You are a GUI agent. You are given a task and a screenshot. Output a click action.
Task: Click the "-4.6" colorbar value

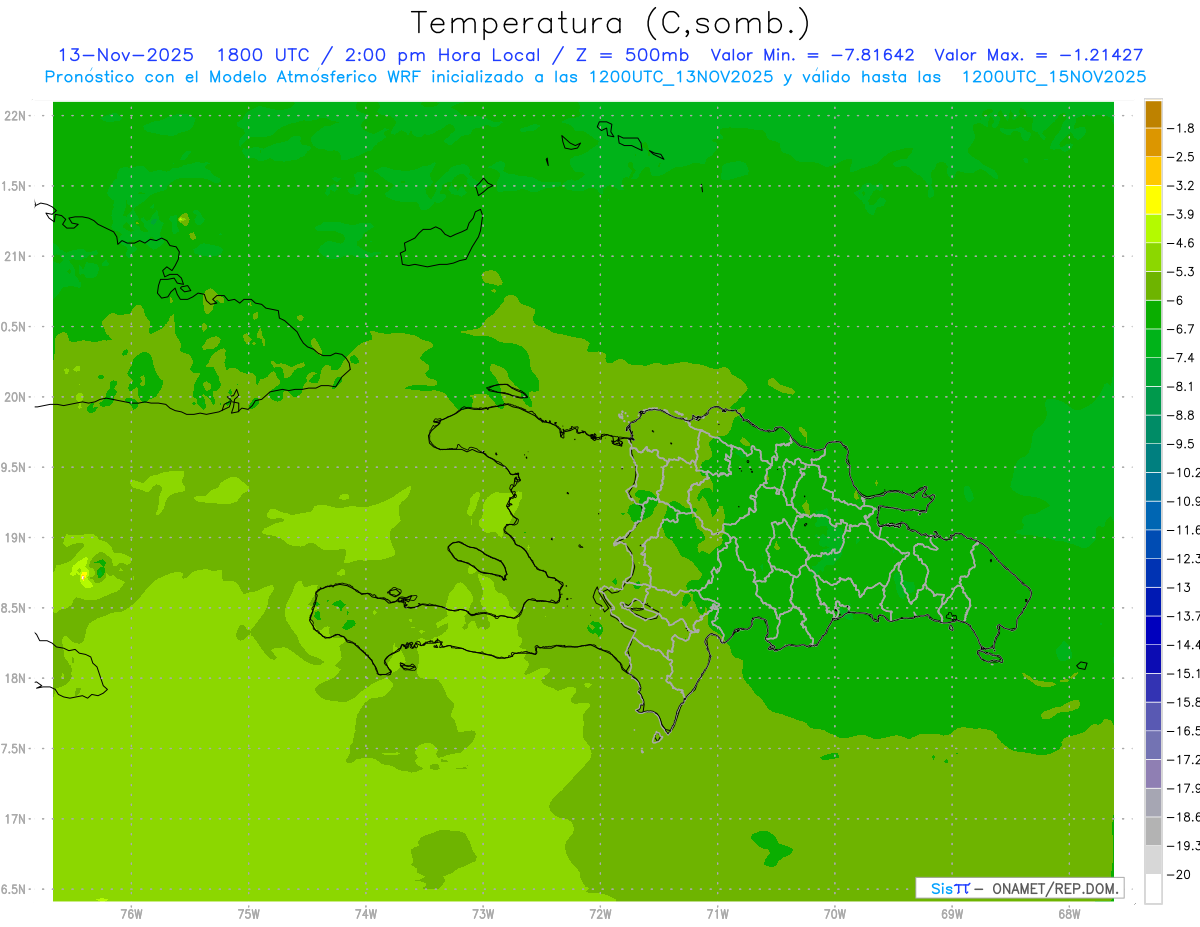[1182, 243]
